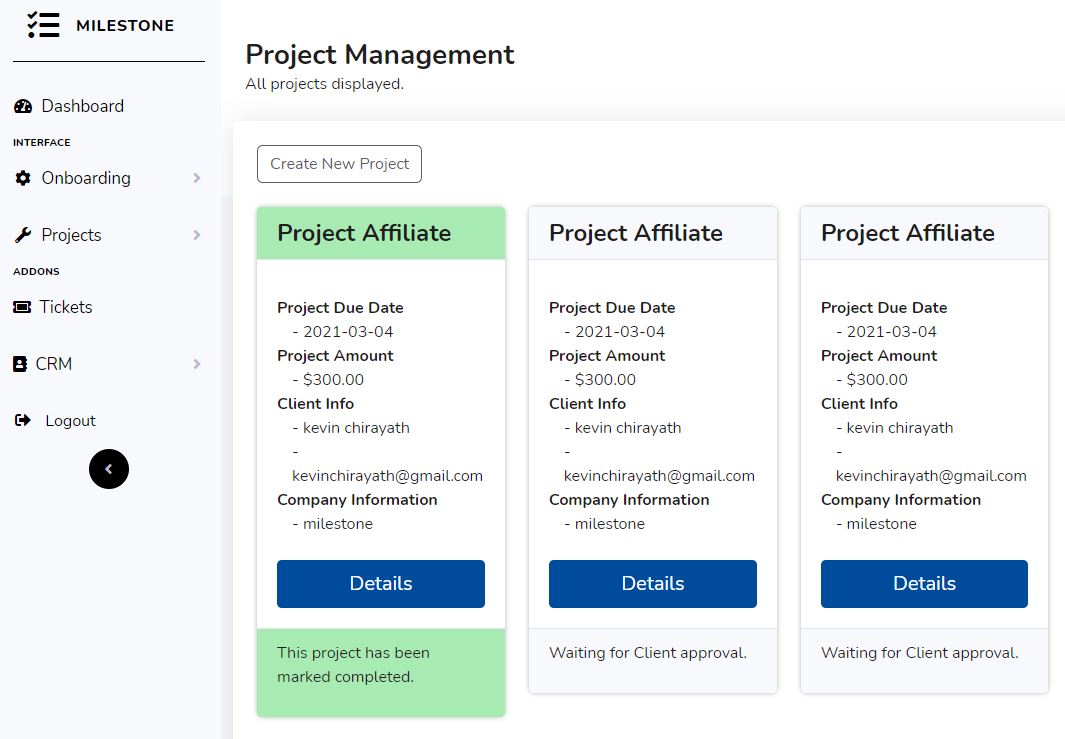Select the Logout text in sidebar

click(x=70, y=421)
